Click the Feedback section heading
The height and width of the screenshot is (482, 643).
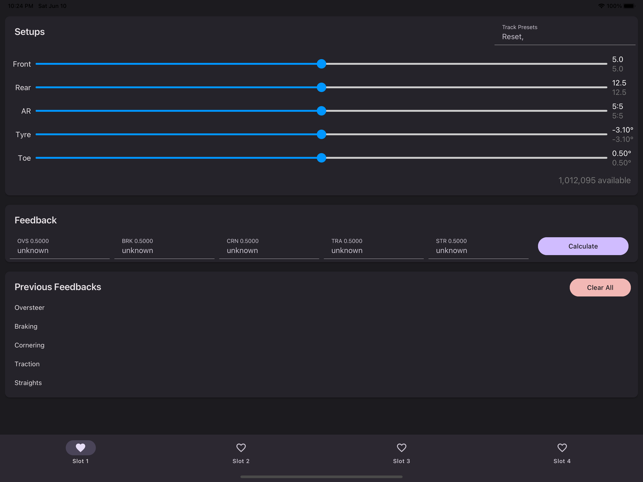(36, 220)
